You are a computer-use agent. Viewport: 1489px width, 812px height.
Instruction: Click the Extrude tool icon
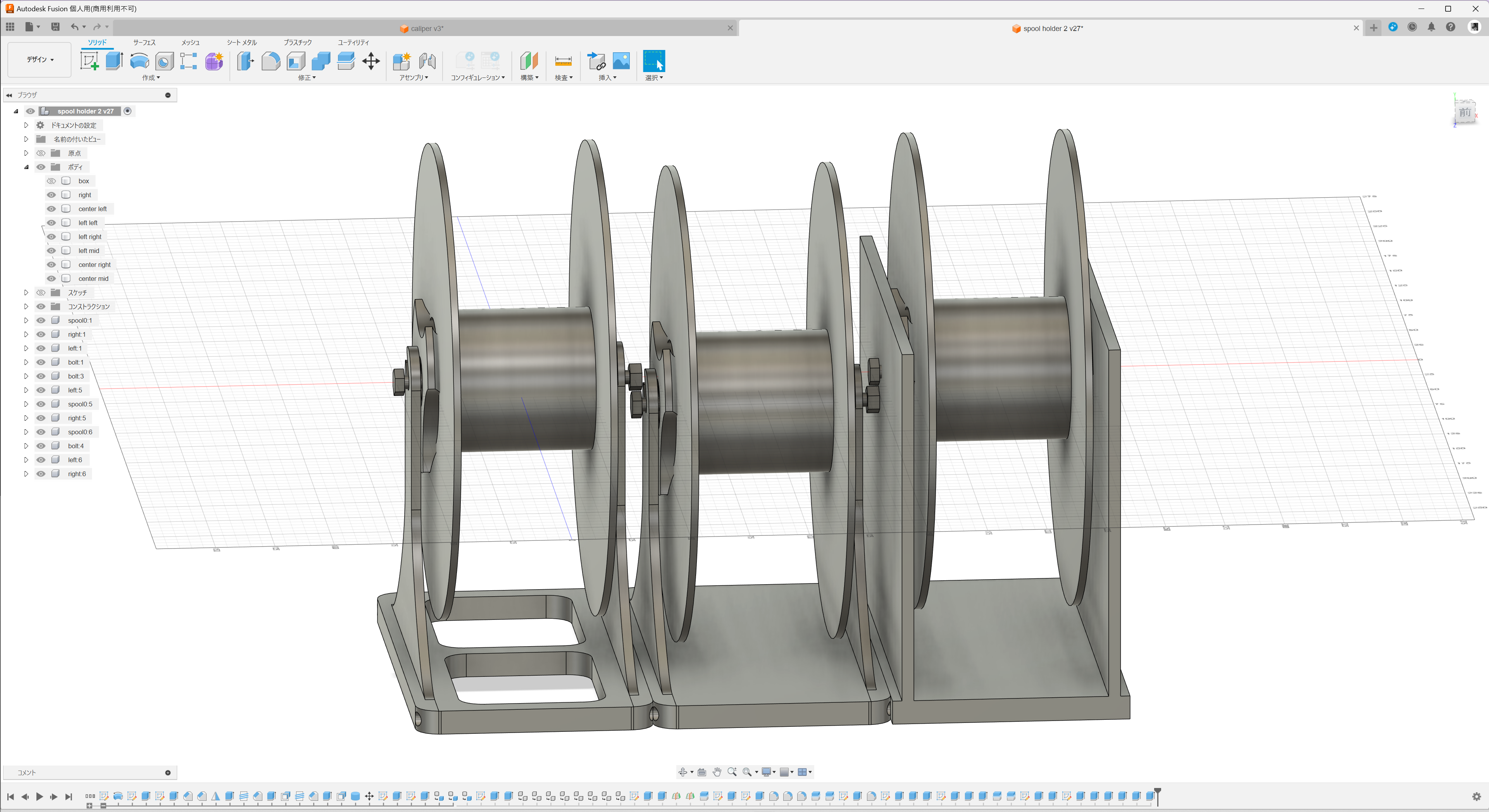pos(114,61)
